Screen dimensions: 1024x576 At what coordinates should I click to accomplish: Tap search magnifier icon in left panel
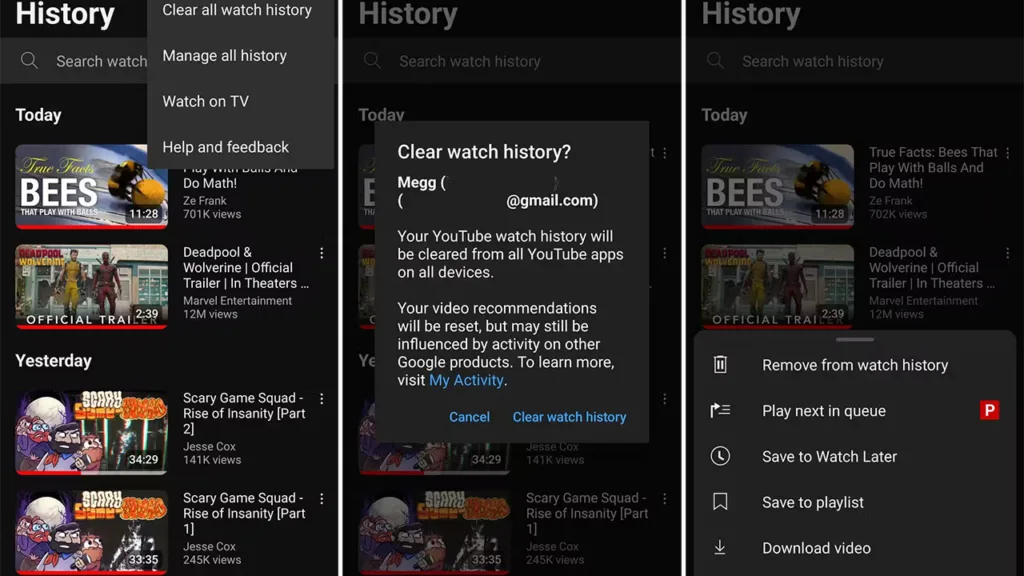pos(29,61)
